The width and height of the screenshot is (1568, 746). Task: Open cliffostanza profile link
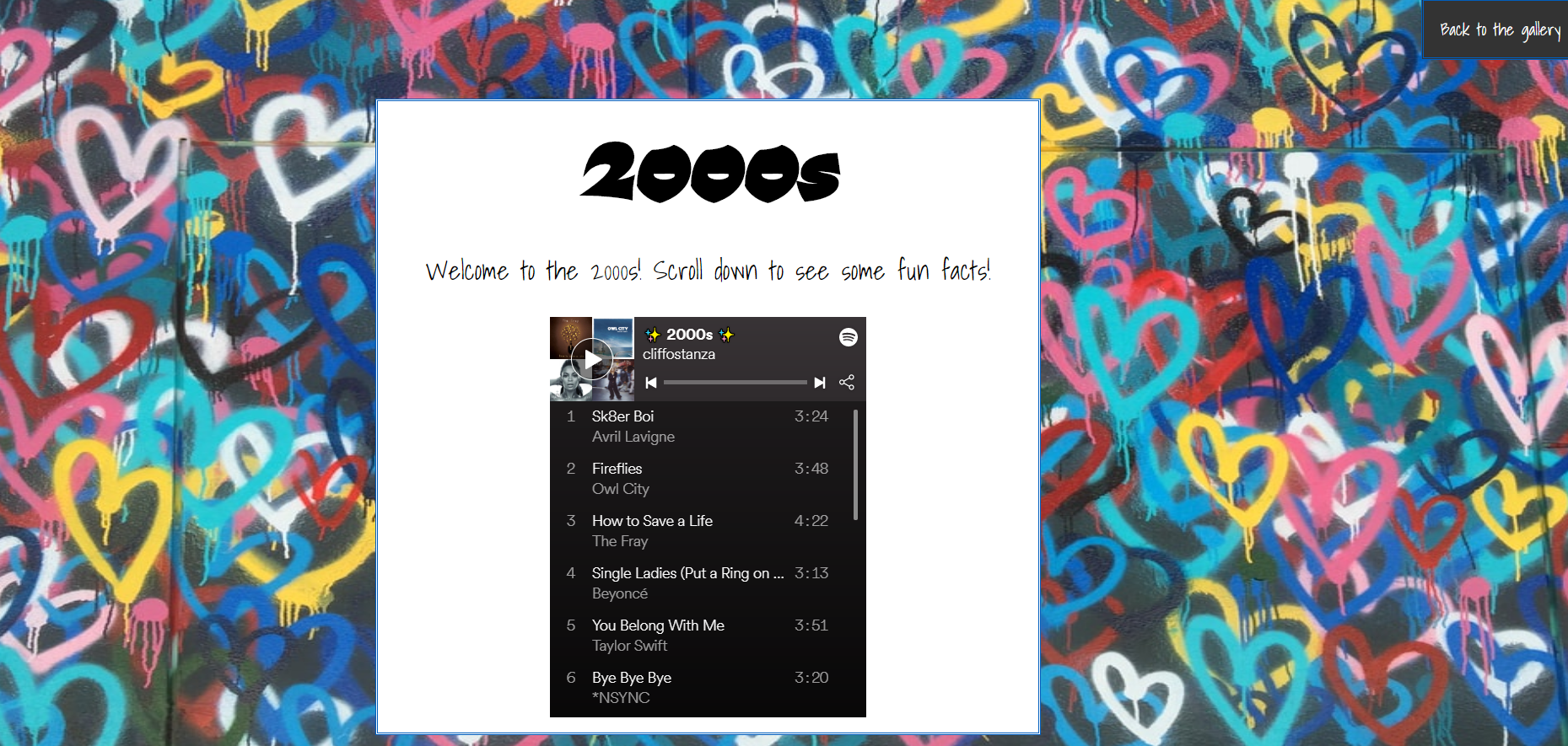pyautogui.click(x=679, y=354)
